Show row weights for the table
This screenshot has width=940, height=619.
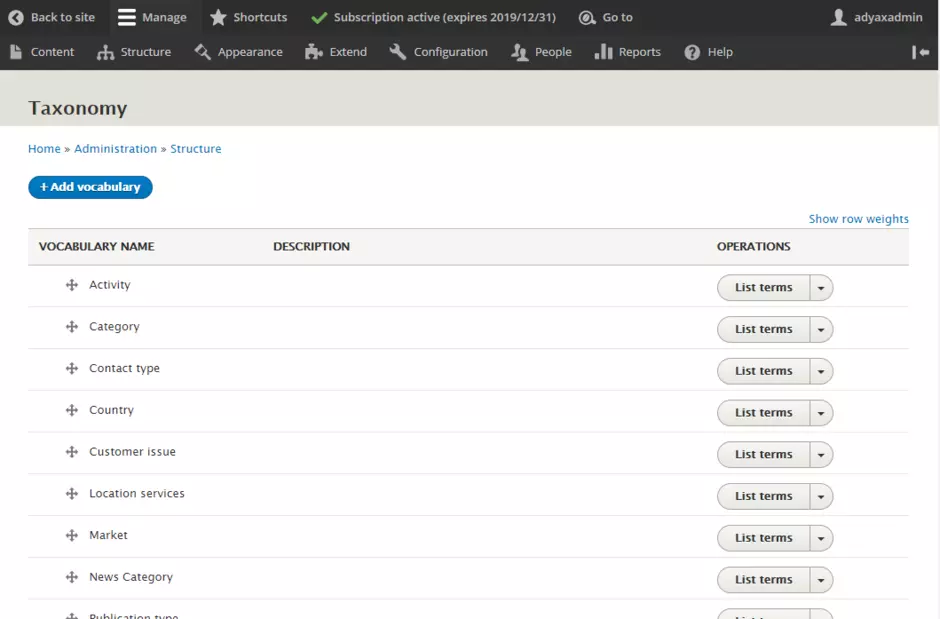(858, 219)
